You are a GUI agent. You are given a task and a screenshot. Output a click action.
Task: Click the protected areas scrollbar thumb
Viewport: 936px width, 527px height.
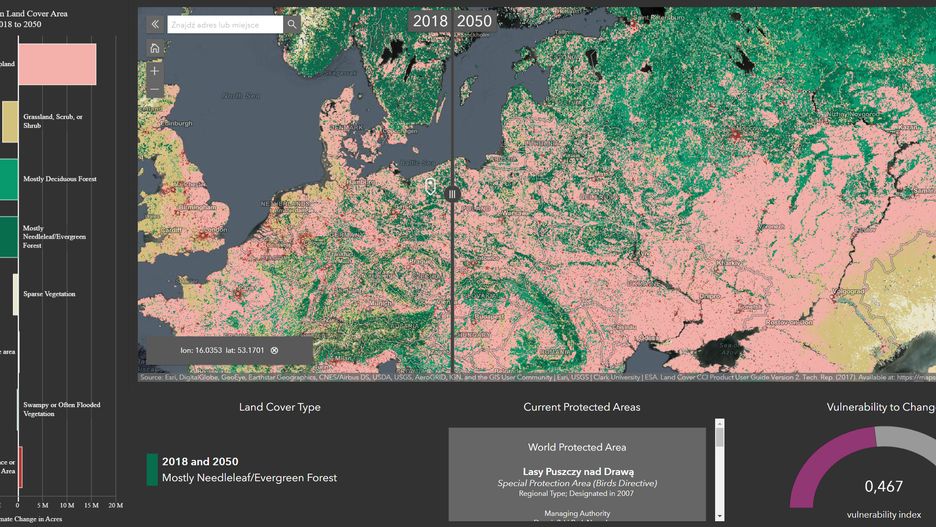(x=719, y=437)
